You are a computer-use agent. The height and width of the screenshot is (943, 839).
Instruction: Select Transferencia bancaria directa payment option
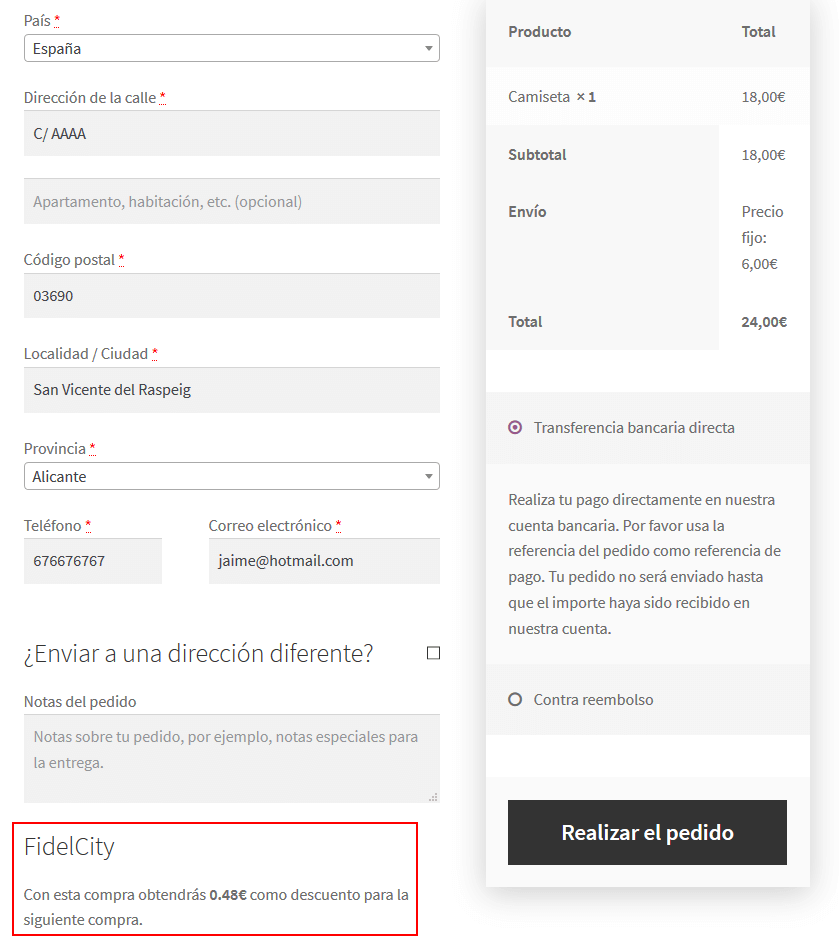[x=515, y=427]
